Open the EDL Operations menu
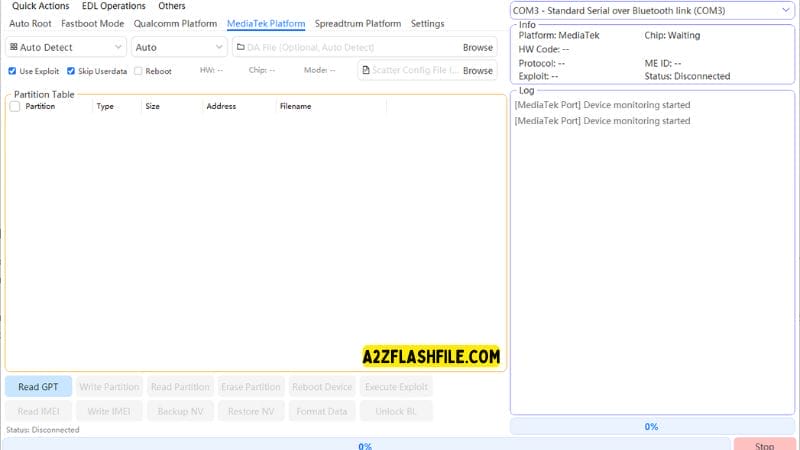The image size is (800, 450). 113,6
